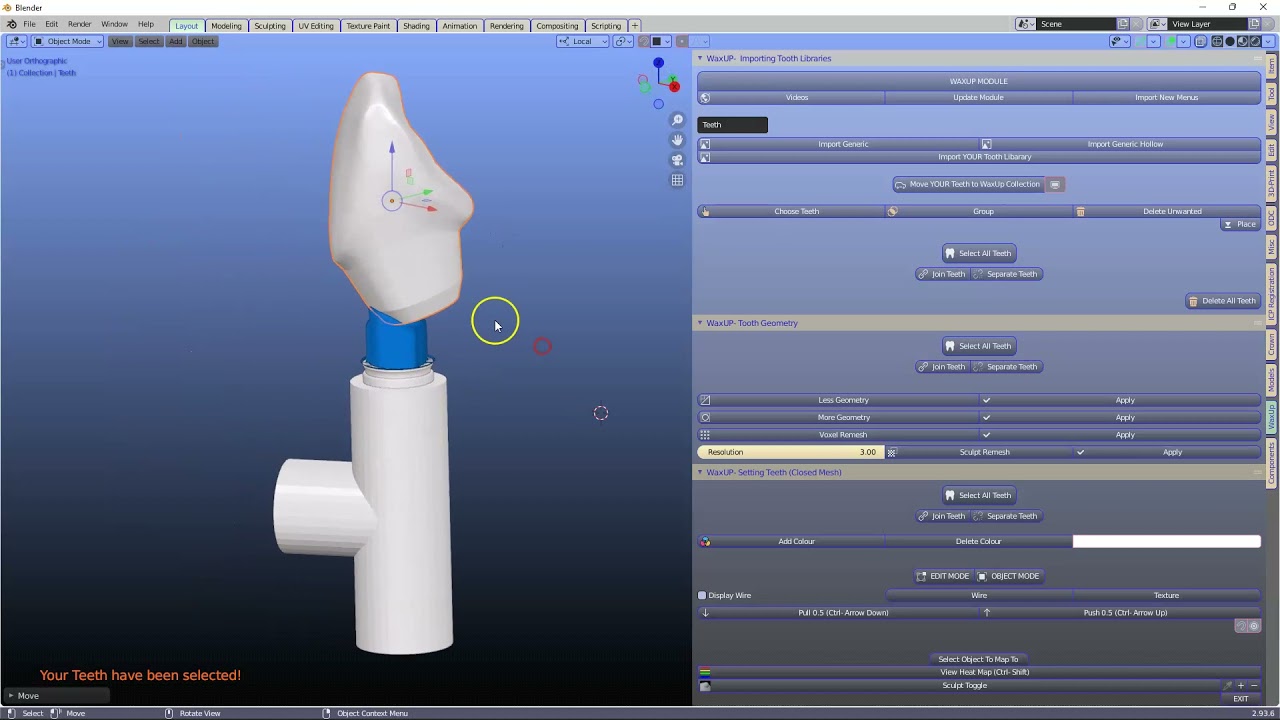The height and width of the screenshot is (720, 1280).
Task: Switch to rendered viewport shading
Action: (1255, 41)
